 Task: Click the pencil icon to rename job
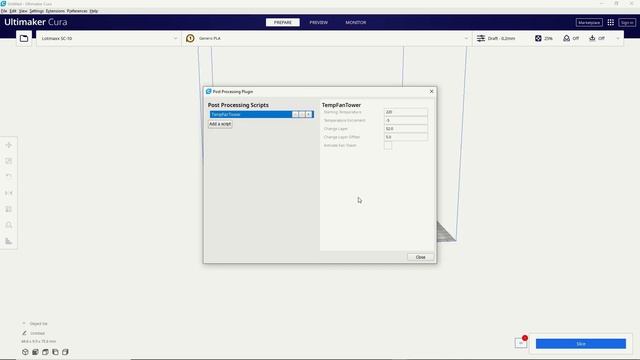(x=24, y=333)
